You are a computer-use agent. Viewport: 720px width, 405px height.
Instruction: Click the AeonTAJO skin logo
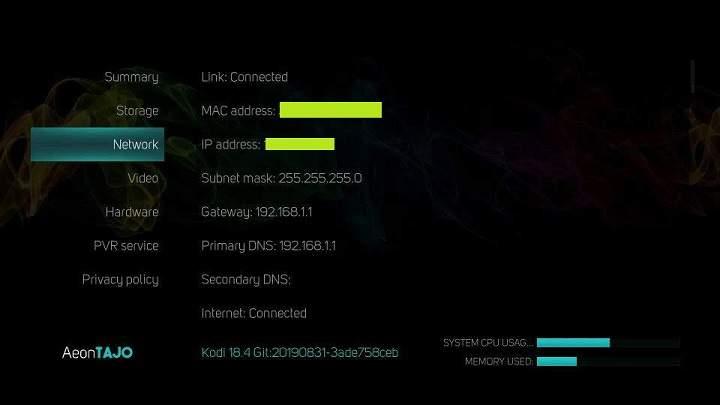point(97,353)
